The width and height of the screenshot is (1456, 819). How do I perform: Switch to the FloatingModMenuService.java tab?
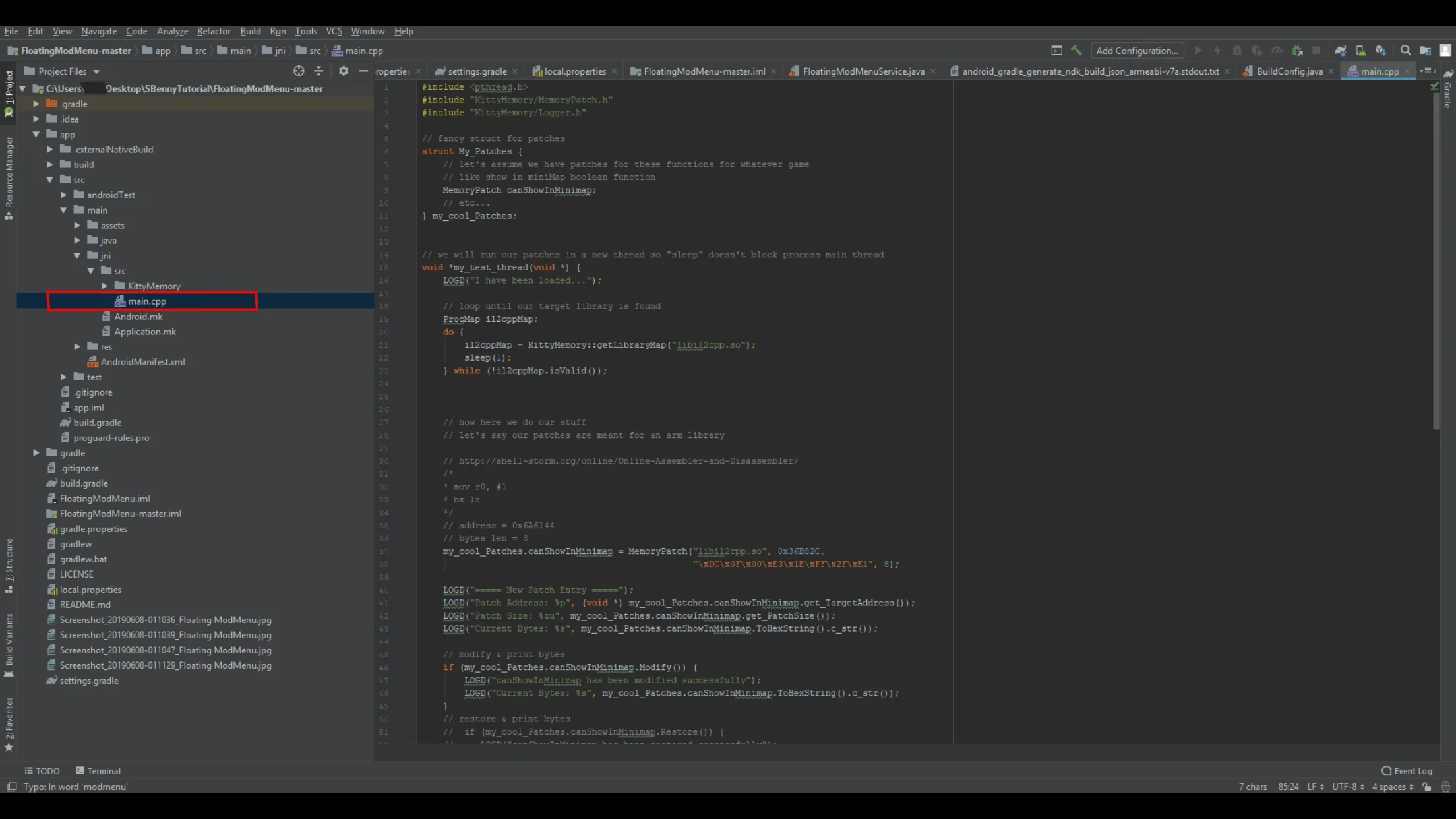click(863, 71)
